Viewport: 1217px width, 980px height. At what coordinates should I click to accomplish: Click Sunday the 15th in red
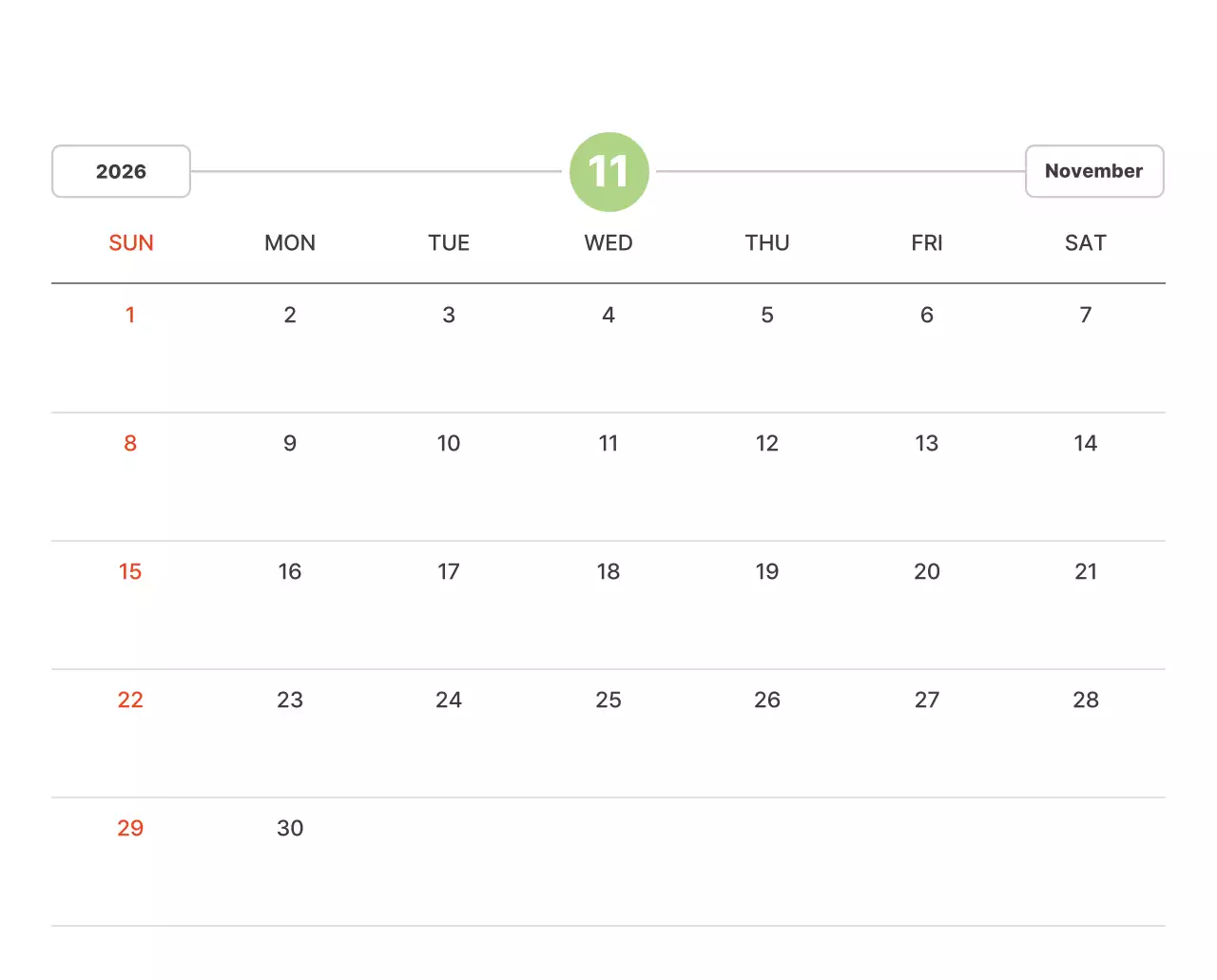[130, 571]
